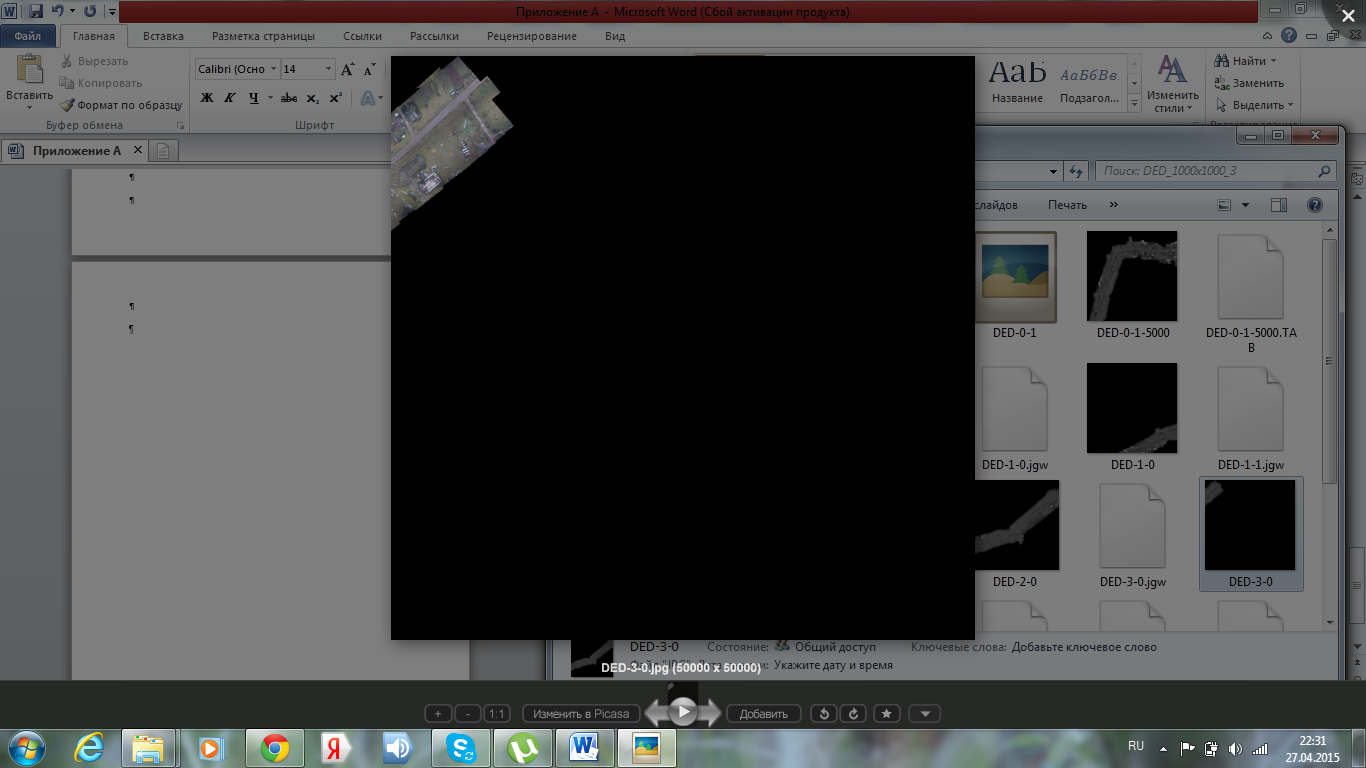
Task: Decrease font size with shrink icon
Action: coord(369,69)
